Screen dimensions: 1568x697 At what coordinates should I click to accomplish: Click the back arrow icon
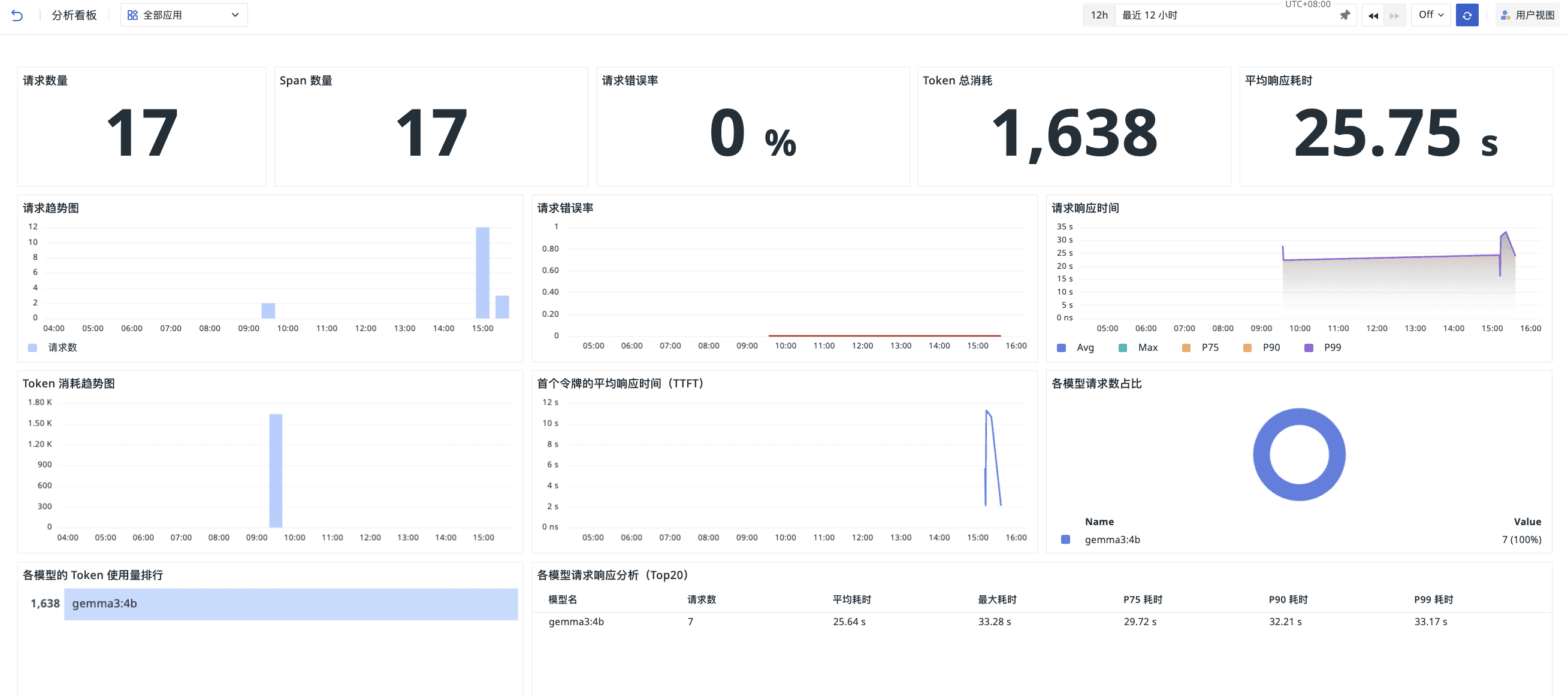(x=17, y=15)
